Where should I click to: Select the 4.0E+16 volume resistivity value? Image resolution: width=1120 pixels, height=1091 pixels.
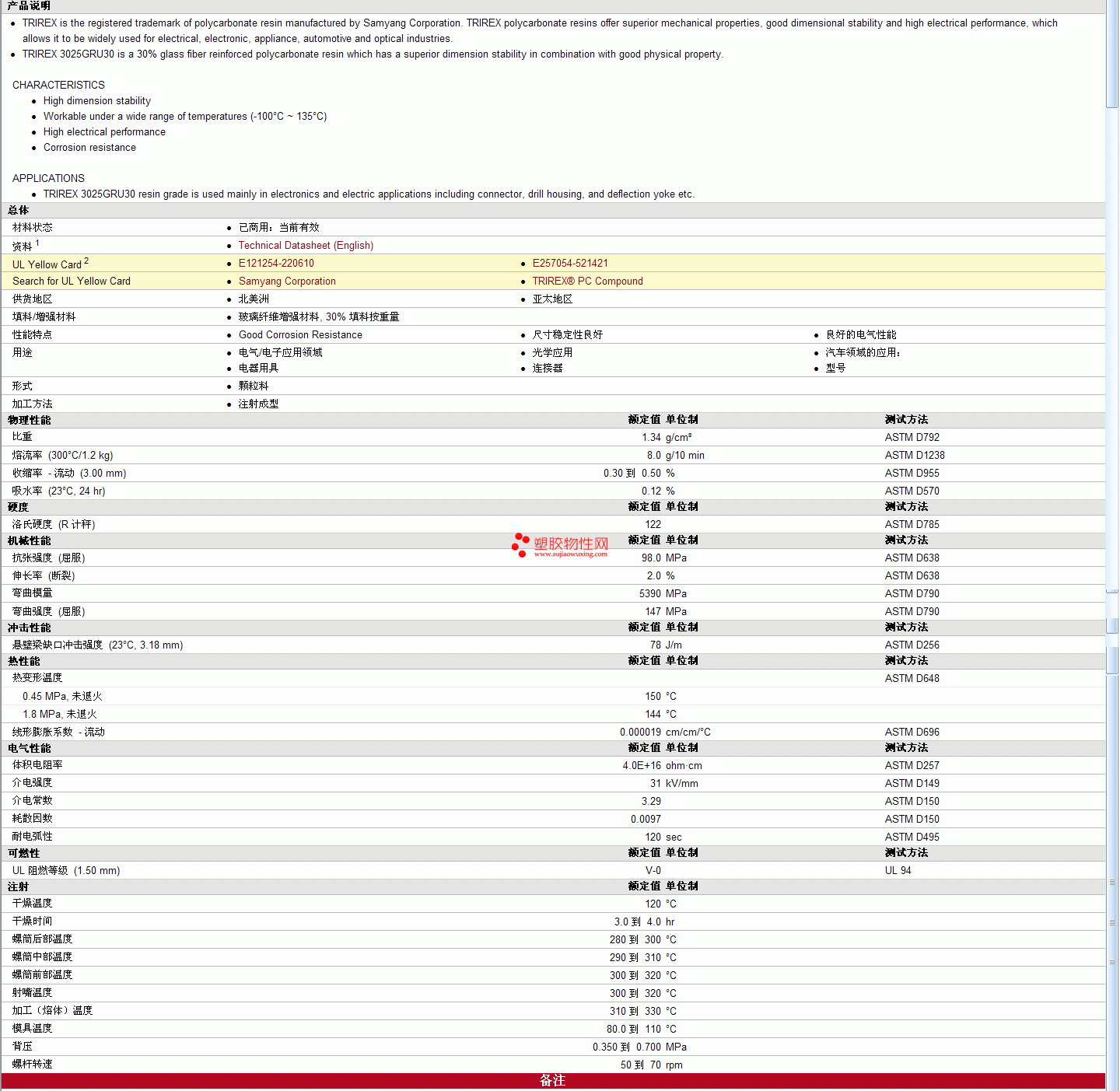tap(642, 766)
